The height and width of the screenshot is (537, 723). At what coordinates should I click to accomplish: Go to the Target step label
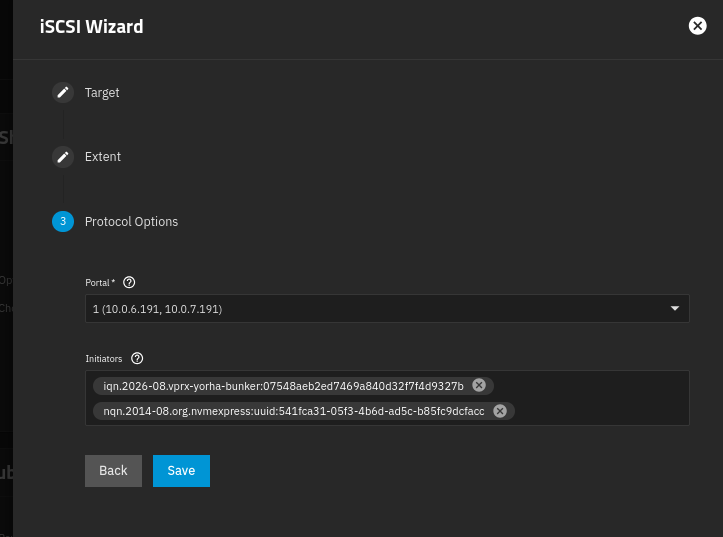(102, 93)
